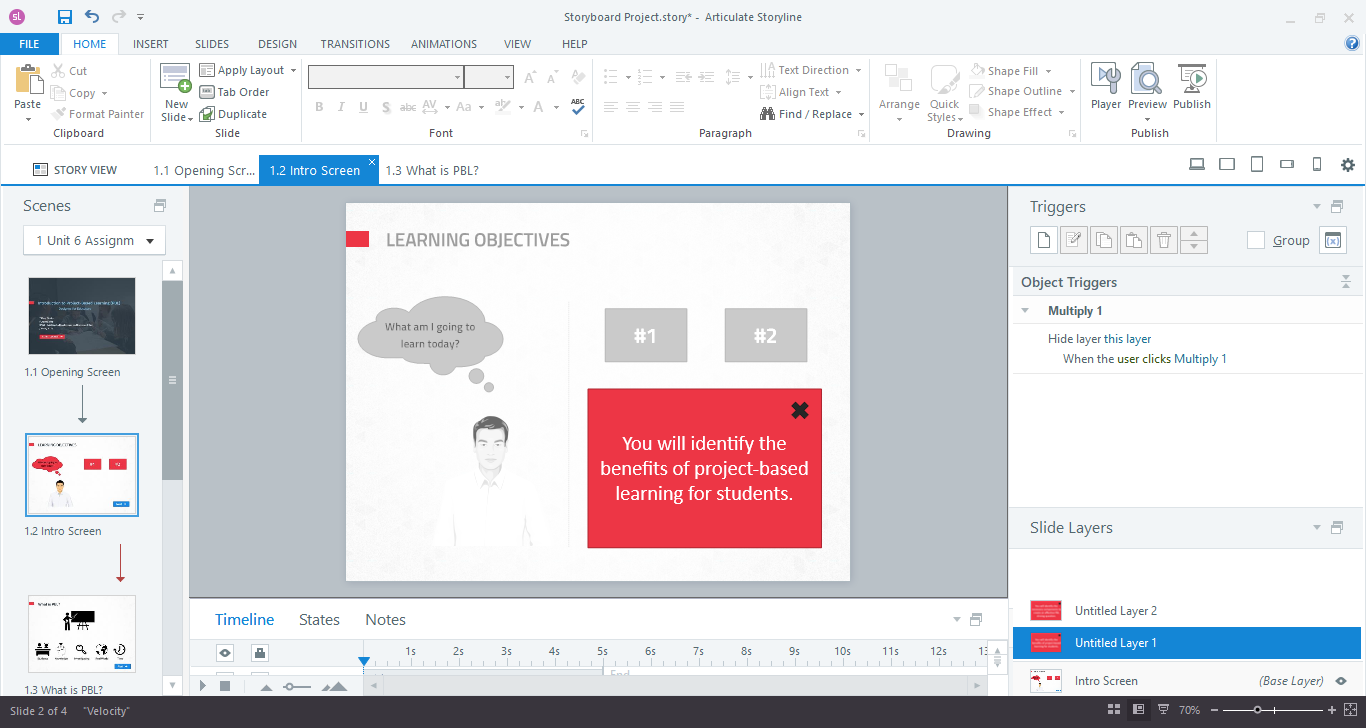Delete the selected trigger with trash icon
Viewport: 1366px width, 728px height.
[1163, 240]
